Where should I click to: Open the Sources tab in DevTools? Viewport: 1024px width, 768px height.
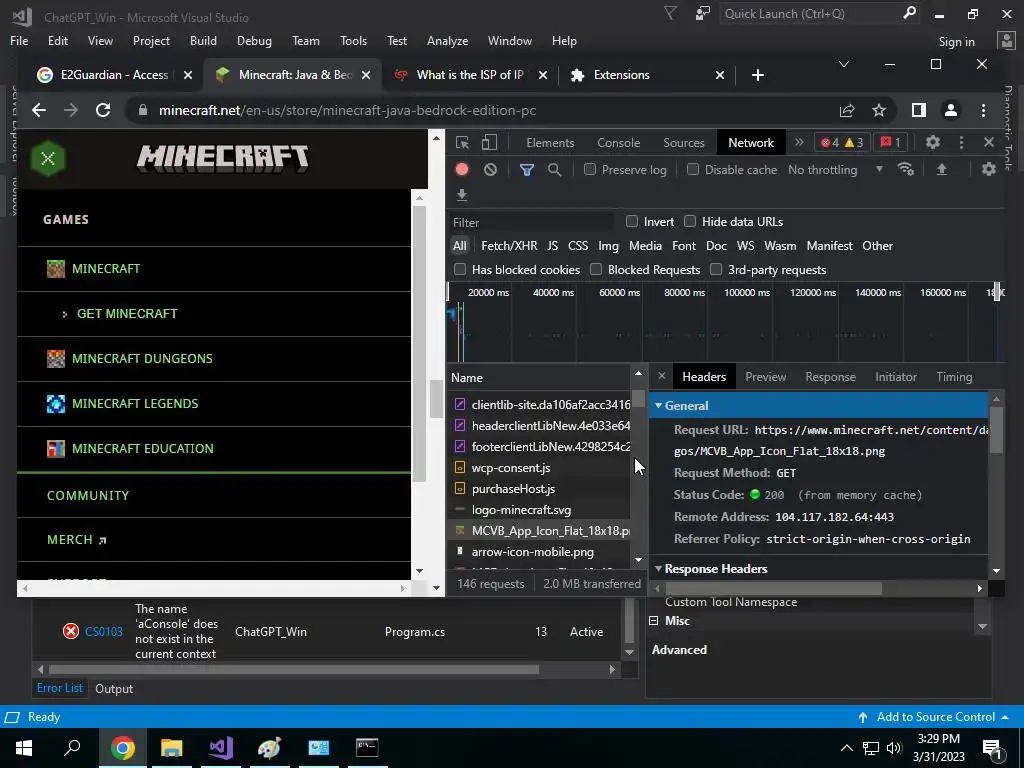point(684,142)
